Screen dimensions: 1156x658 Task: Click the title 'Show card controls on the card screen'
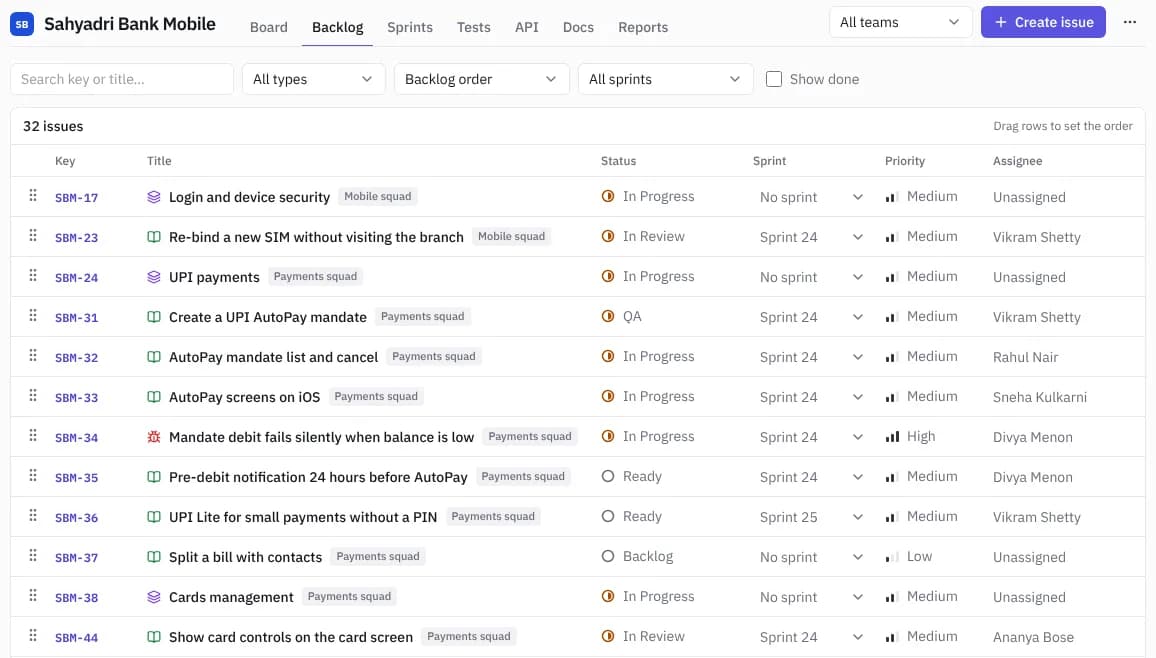click(x=290, y=637)
